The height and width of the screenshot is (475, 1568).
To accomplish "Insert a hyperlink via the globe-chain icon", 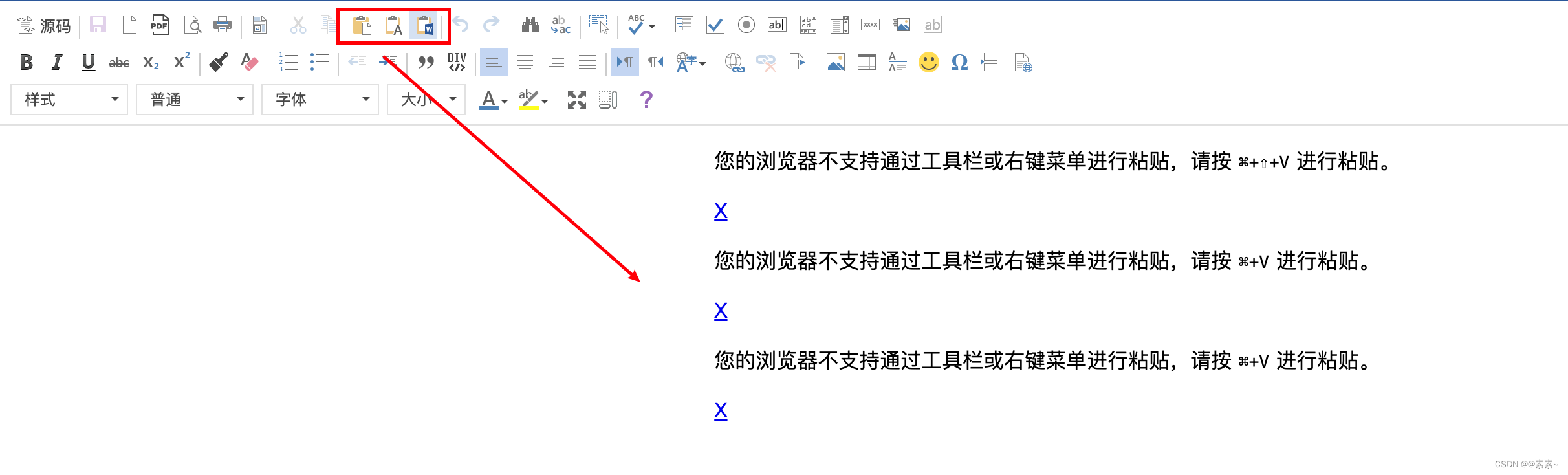I will point(734,62).
